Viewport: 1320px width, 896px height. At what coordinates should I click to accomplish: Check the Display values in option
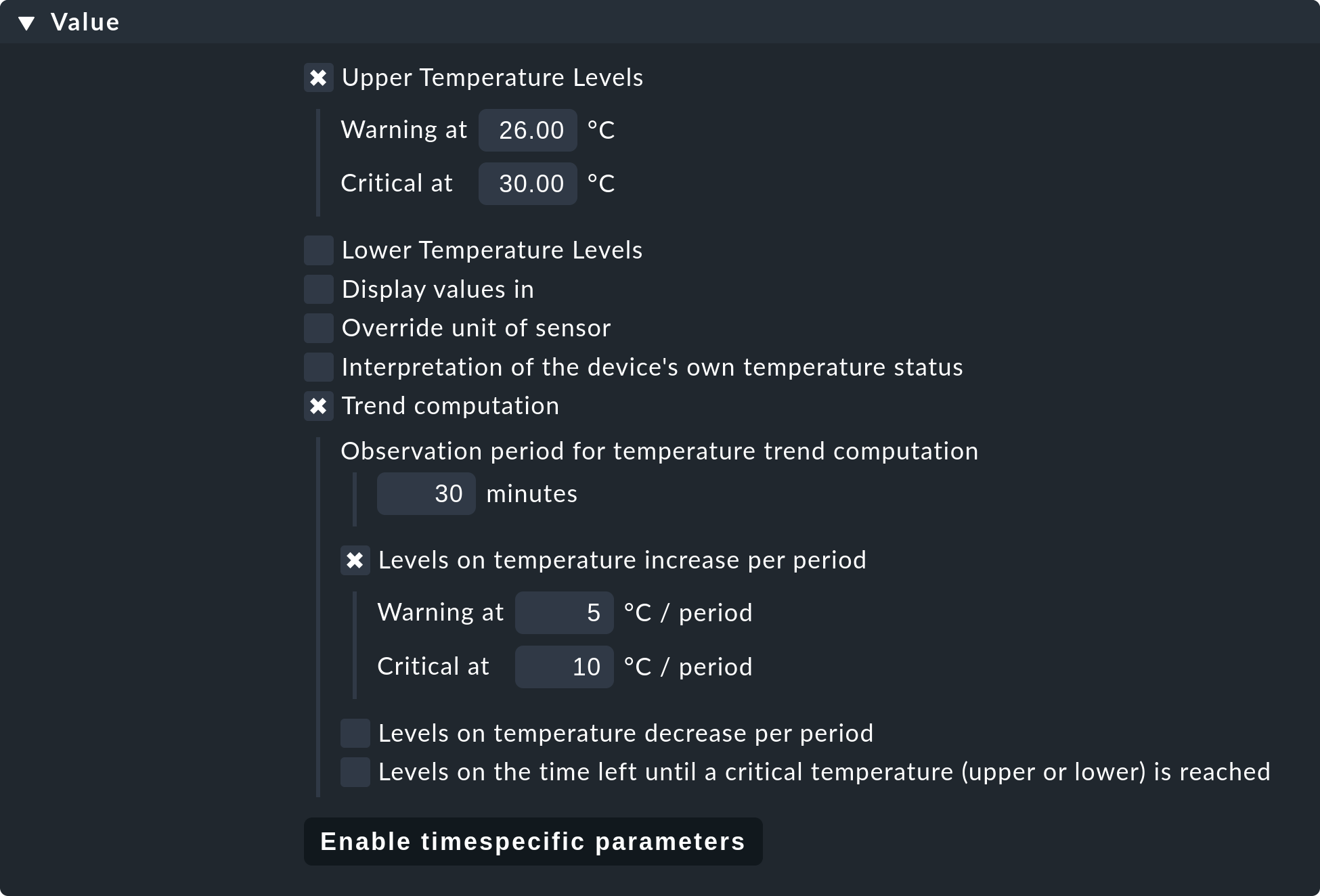pyautogui.click(x=319, y=290)
